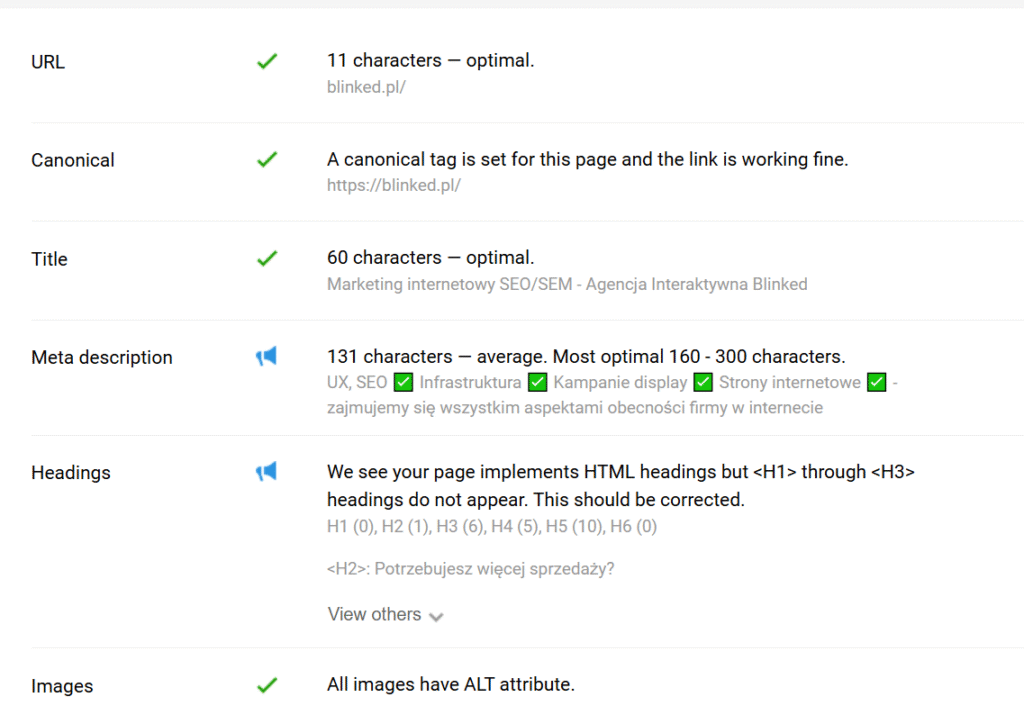Click the green check emoji after "Strony internetowe"
The image size is (1024, 706).
[x=877, y=382]
